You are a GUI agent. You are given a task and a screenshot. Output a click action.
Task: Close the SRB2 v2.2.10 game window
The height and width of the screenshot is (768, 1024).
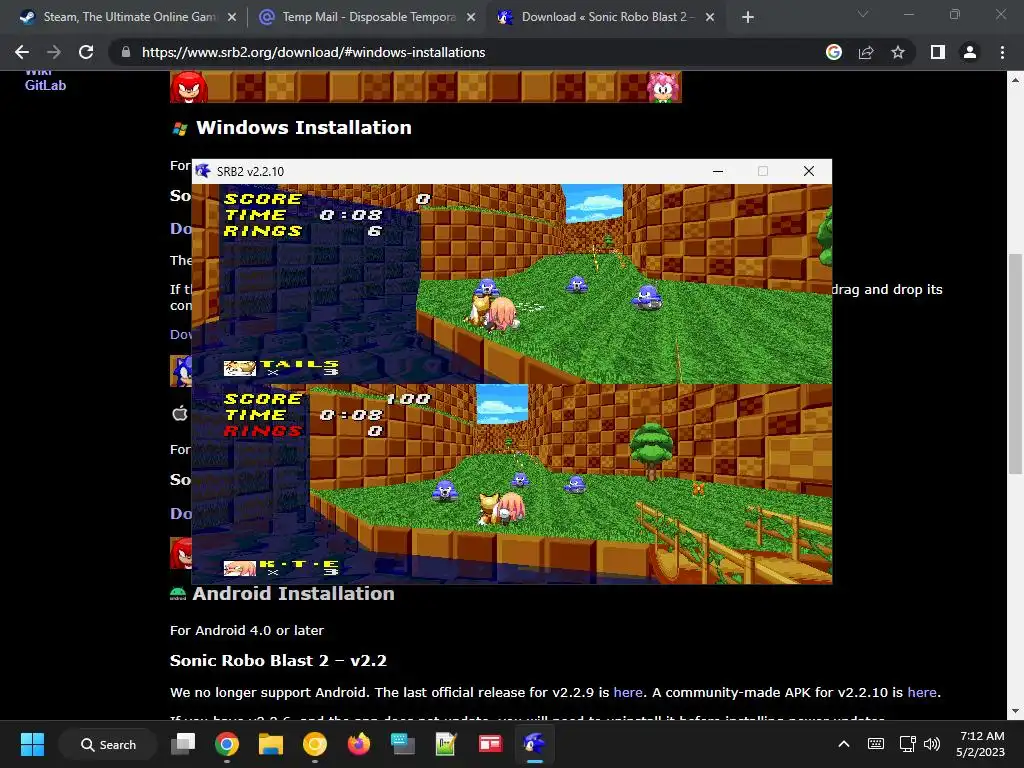point(808,171)
